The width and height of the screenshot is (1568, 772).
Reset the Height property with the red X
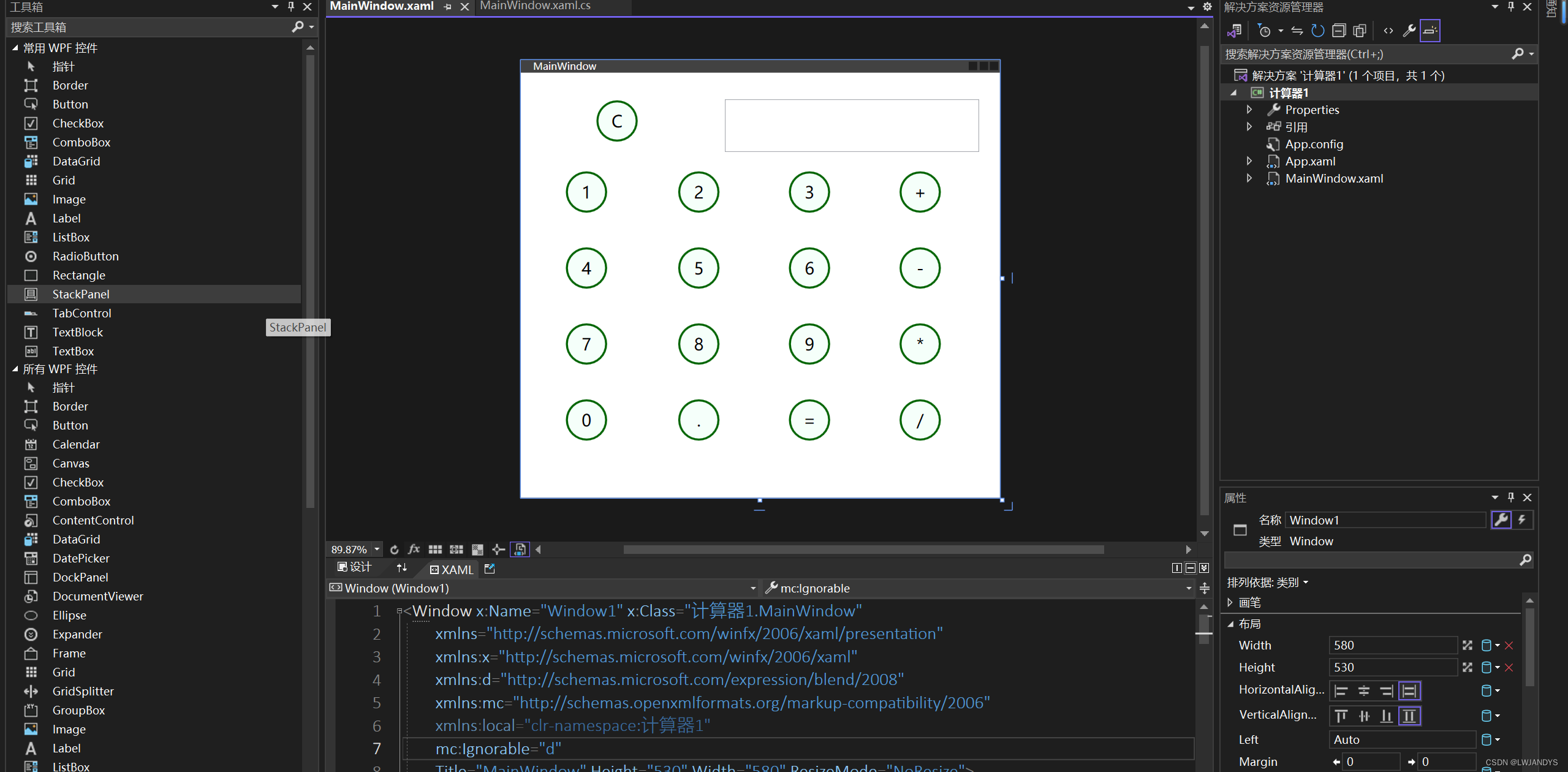click(1509, 668)
